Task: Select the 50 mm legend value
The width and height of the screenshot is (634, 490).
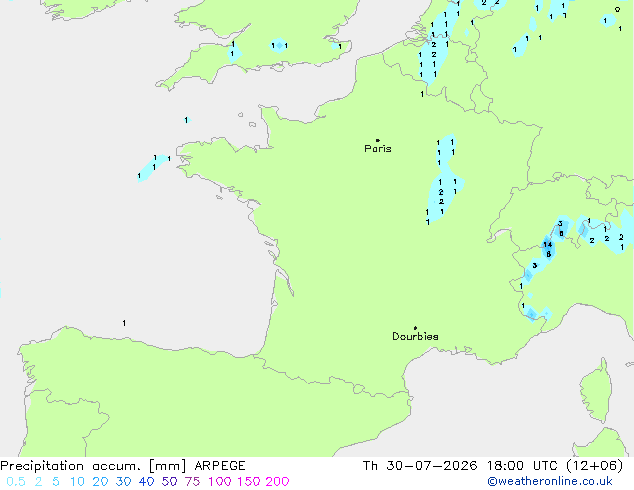Action: 169,482
